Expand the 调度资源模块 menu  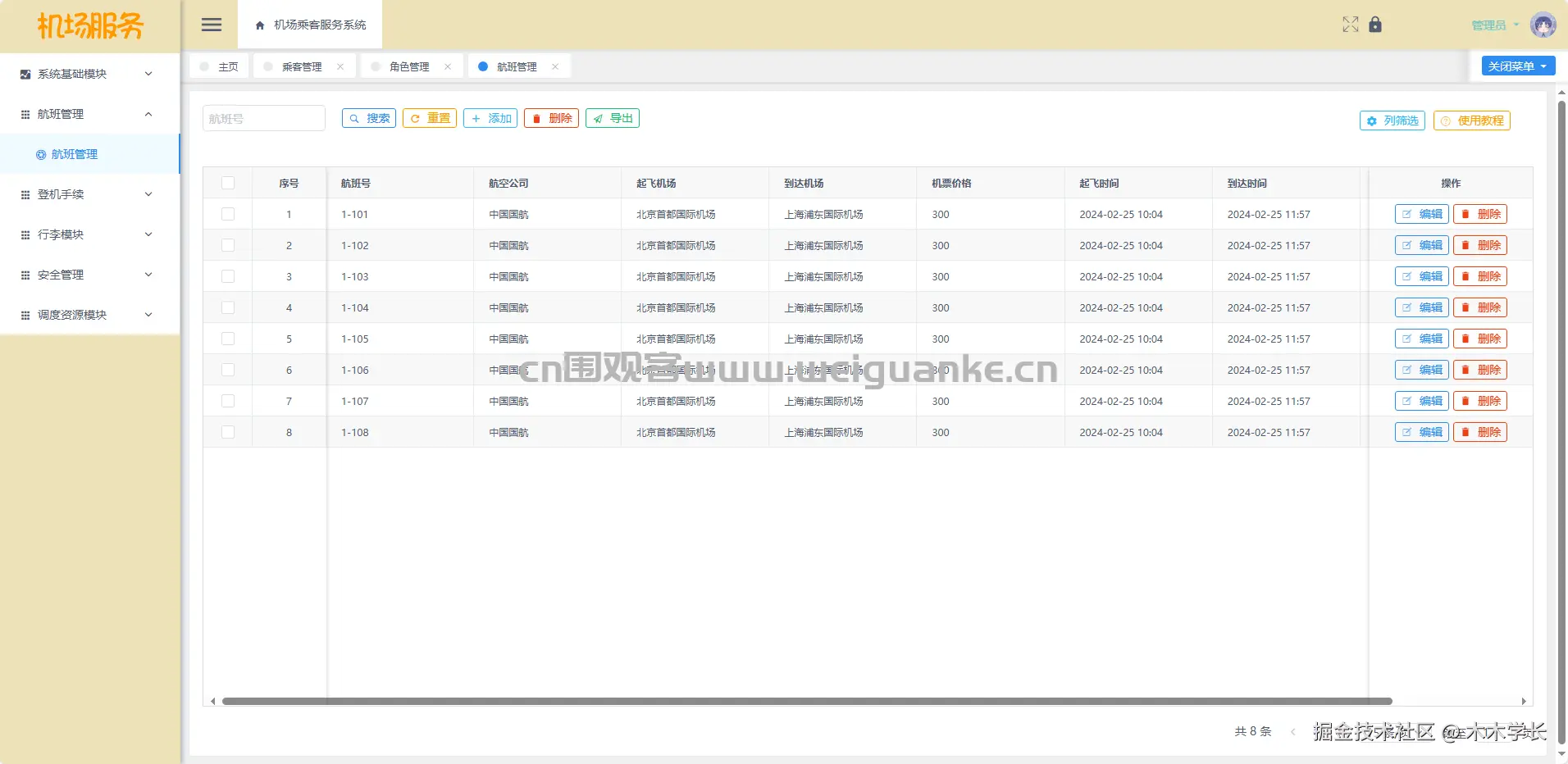(x=89, y=315)
